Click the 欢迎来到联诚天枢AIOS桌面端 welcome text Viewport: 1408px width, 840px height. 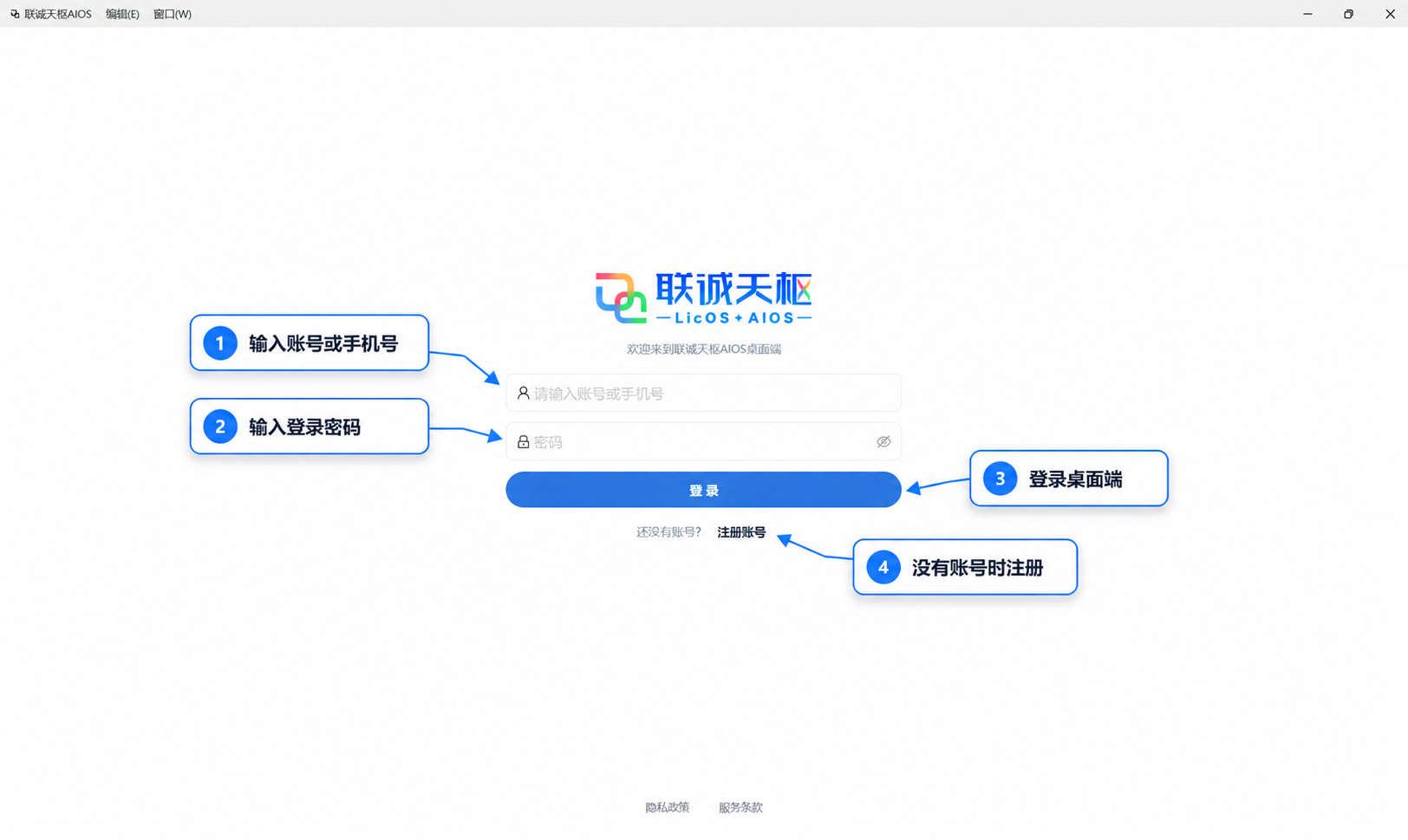coord(703,349)
